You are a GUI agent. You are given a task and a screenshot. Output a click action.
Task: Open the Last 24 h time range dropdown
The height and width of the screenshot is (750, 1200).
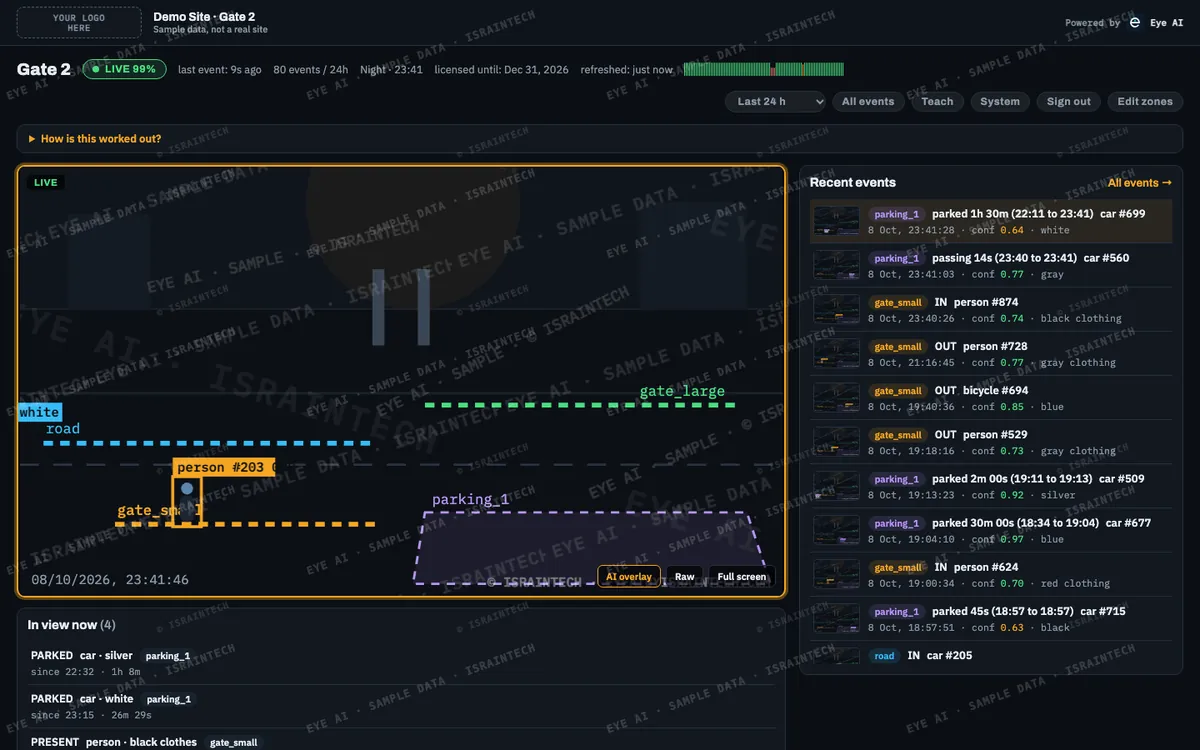pos(775,101)
